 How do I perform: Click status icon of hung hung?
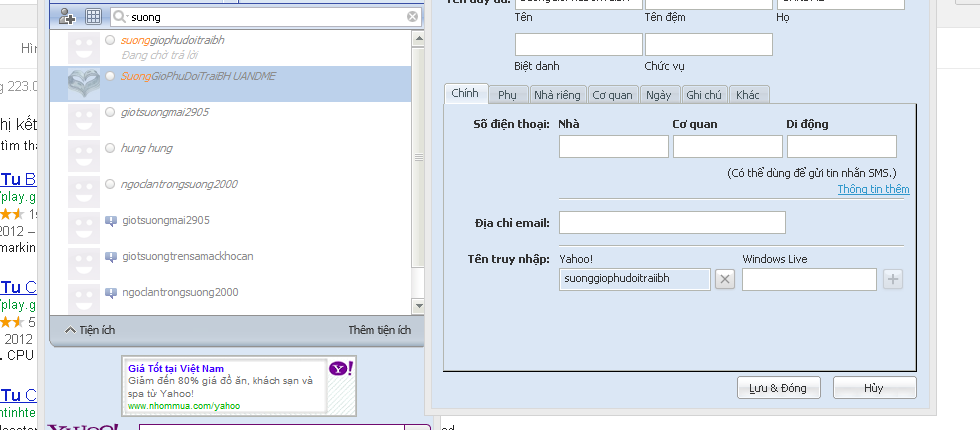pos(110,148)
